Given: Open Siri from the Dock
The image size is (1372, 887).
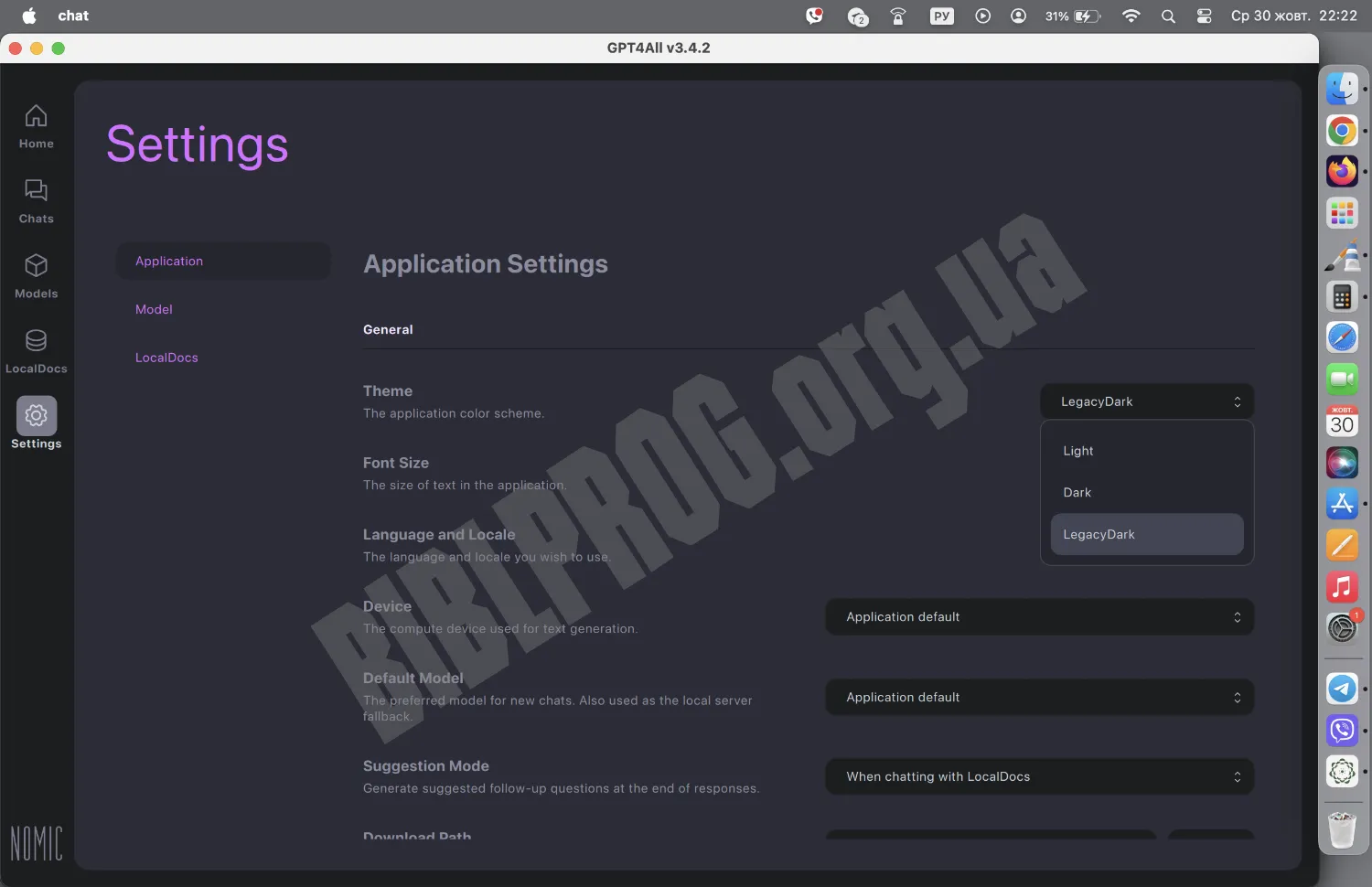Looking at the screenshot, I should click(x=1342, y=462).
